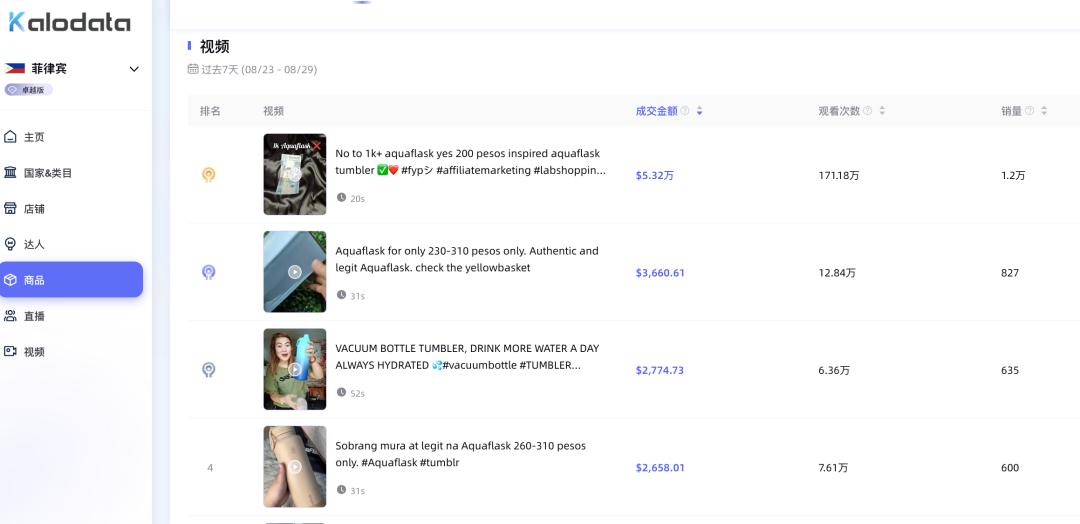Show help tooltip for 观看次数
This screenshot has width=1080, height=524.
pyautogui.click(x=867, y=111)
